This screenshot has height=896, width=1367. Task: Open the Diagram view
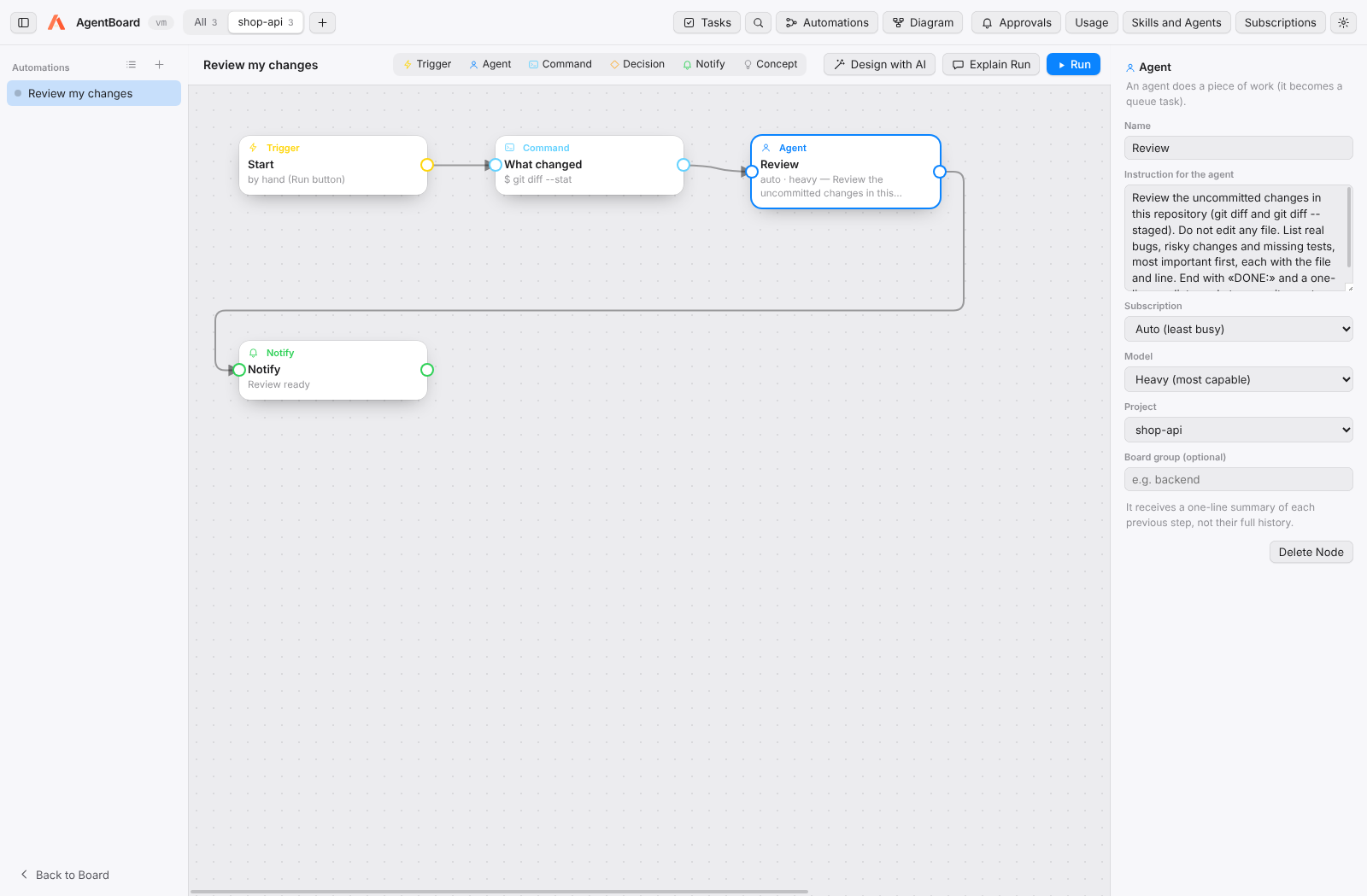tap(923, 22)
